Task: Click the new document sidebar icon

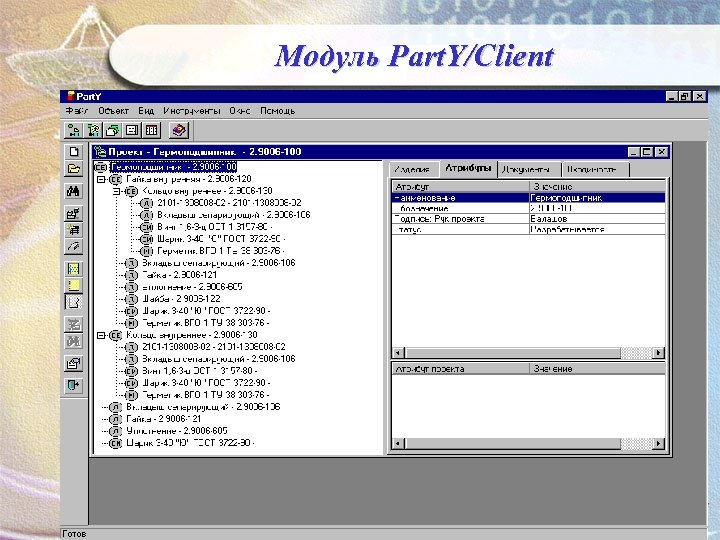Action: point(73,152)
